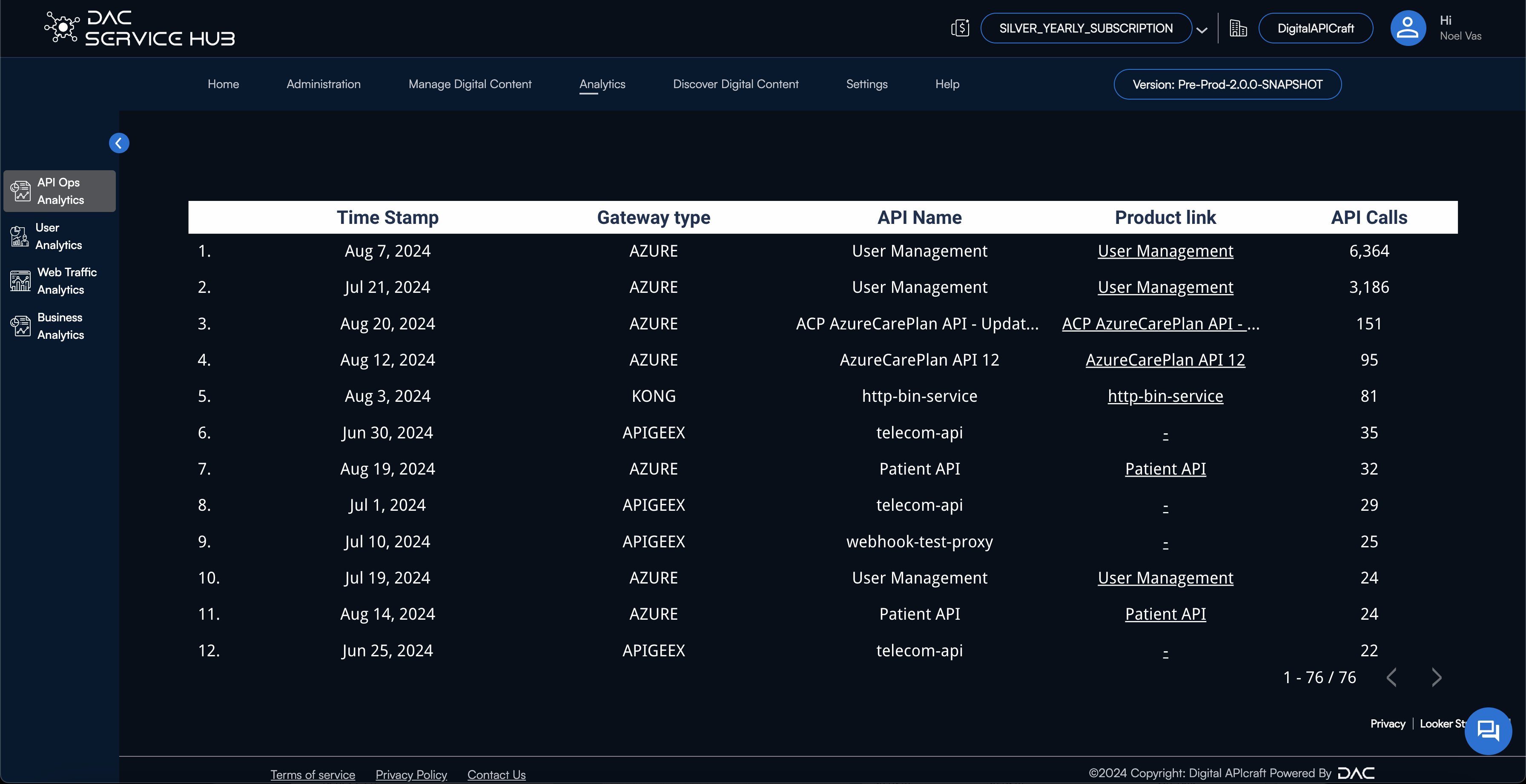
Task: Click the Jun 30, 2024 timestamp cell
Action: coord(387,433)
